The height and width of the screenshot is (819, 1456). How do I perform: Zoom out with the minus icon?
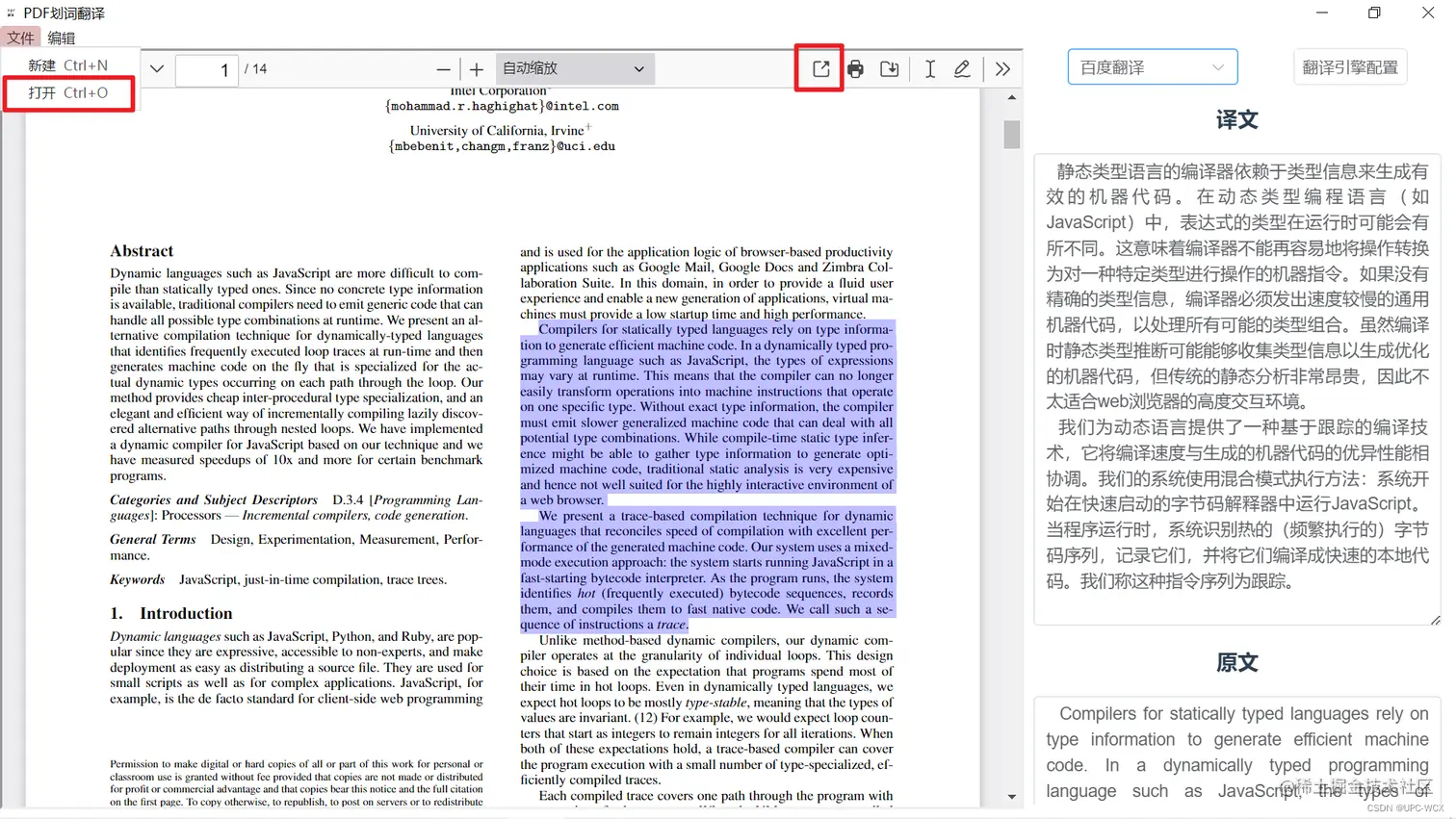443,69
